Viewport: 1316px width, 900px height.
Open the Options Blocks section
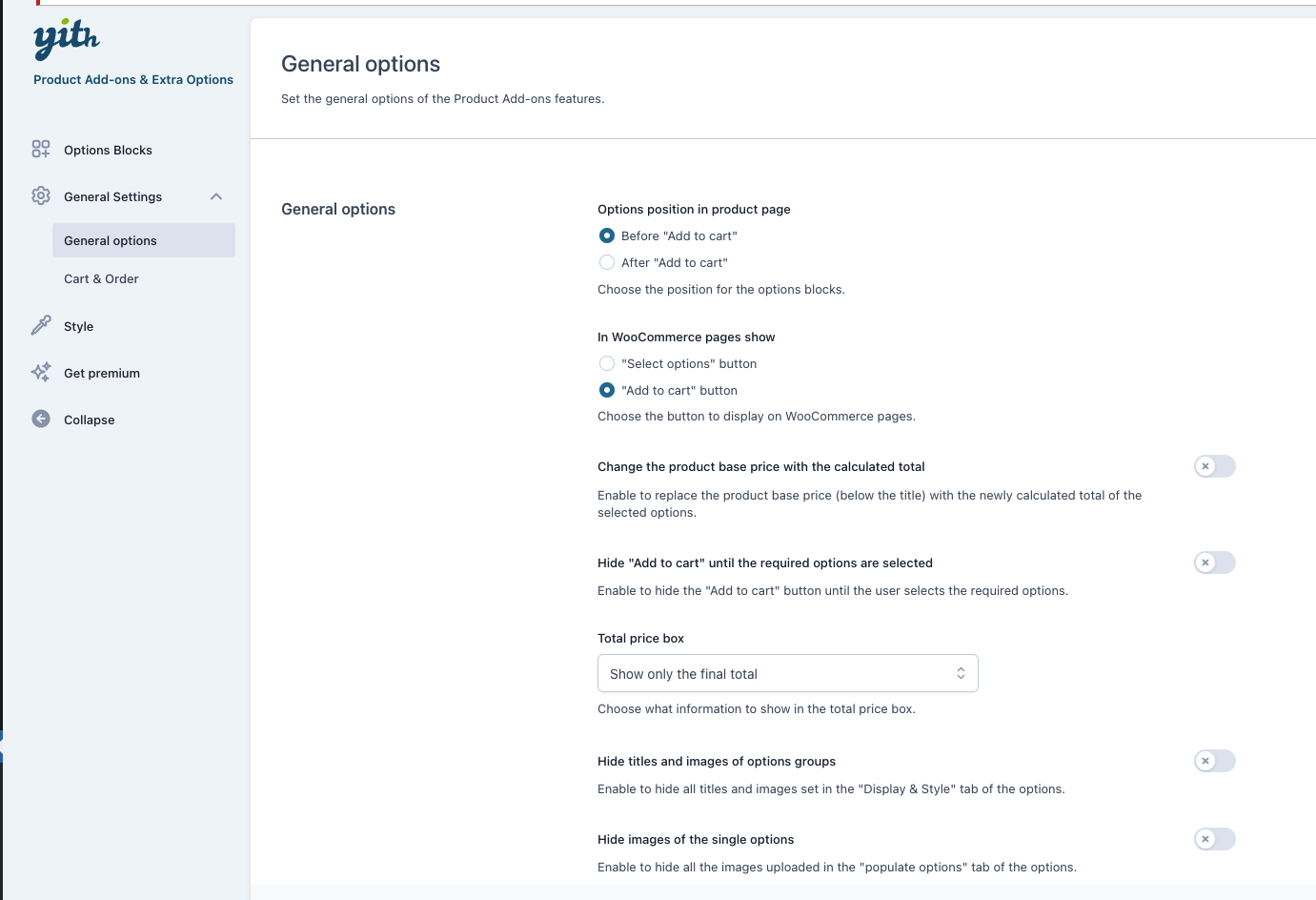coord(108,150)
